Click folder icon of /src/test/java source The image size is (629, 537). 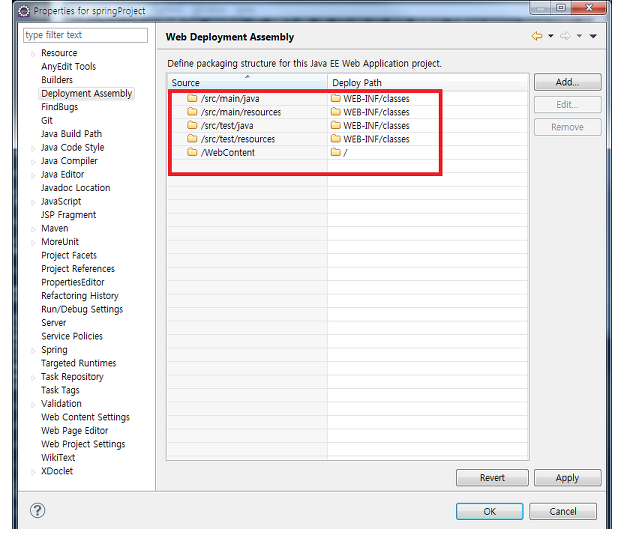[x=192, y=125]
